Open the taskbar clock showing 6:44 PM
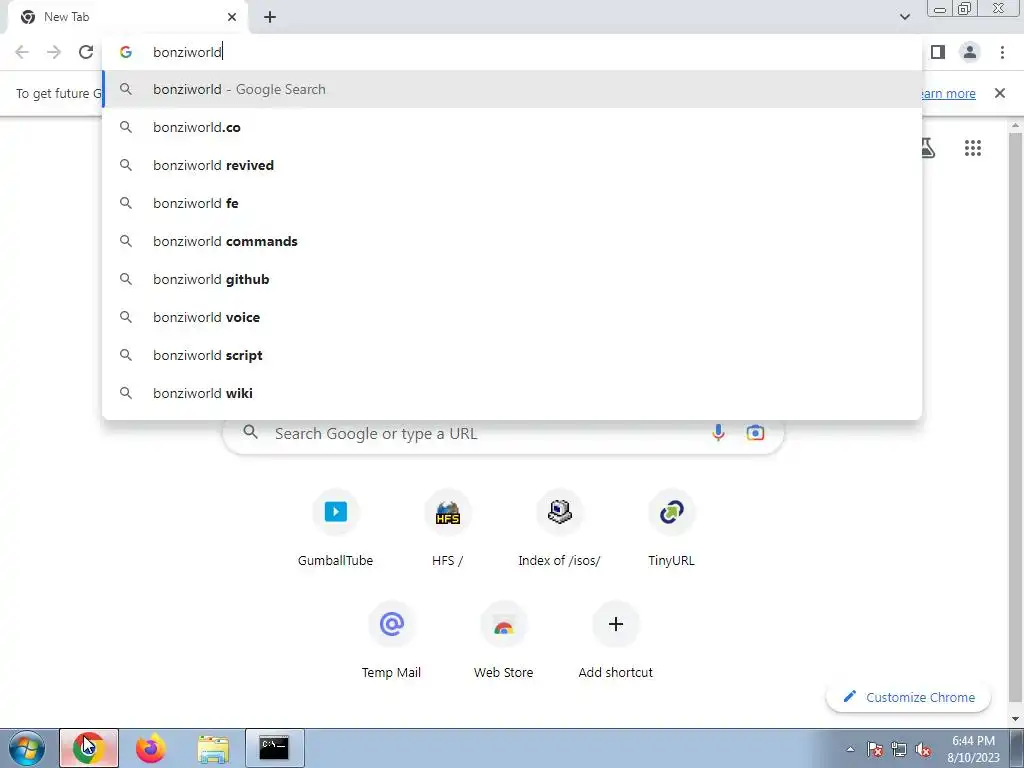This screenshot has height=768, width=1024. point(973,749)
